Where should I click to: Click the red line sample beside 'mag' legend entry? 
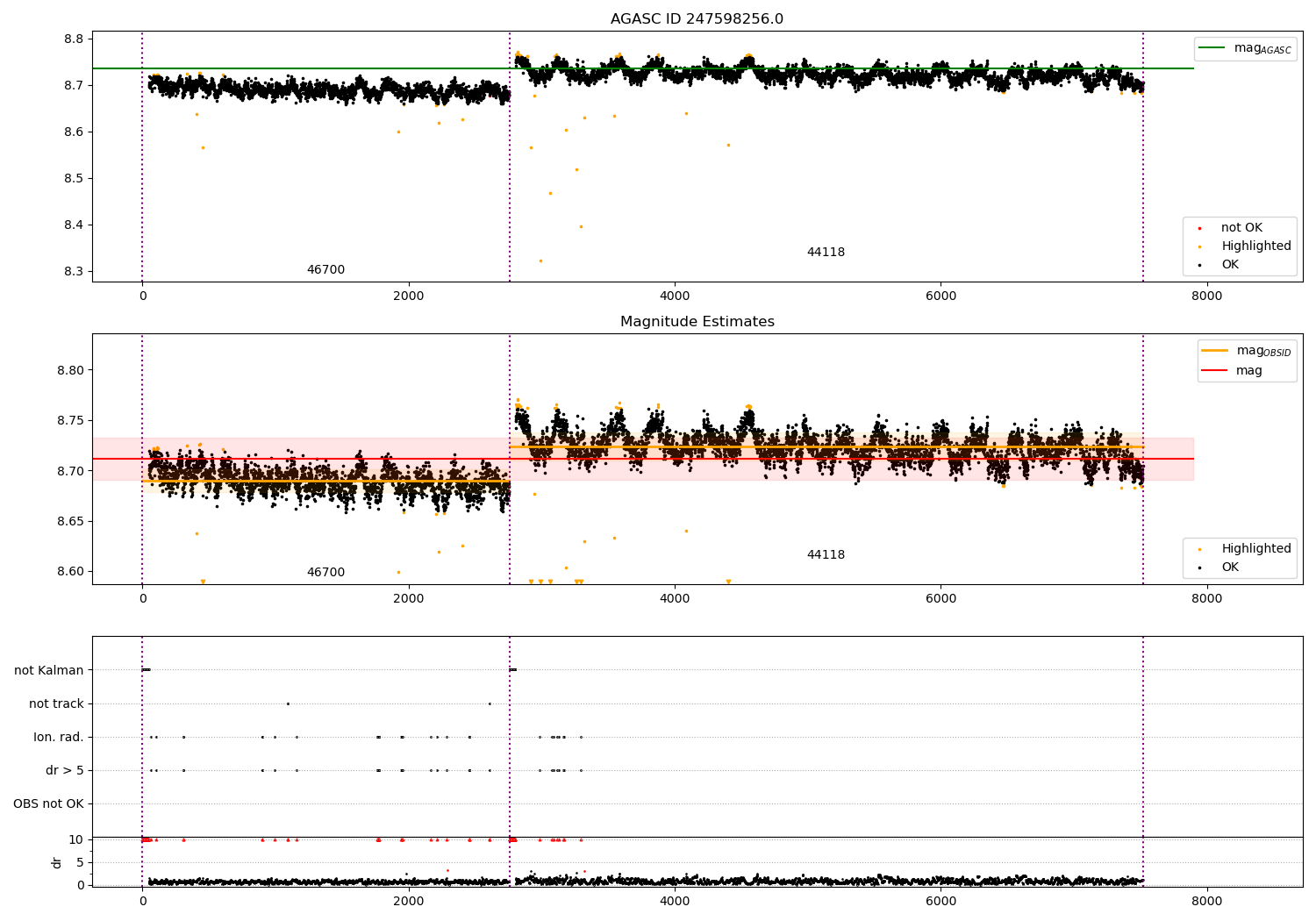pos(1214,371)
